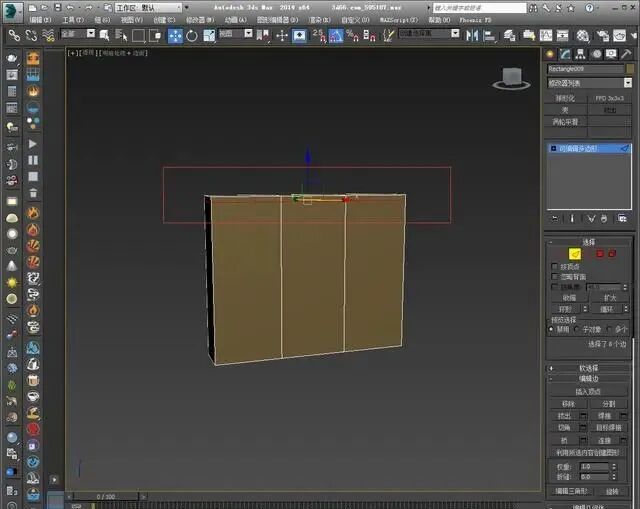The height and width of the screenshot is (509, 640).
Task: Click the Configure Modifier Sets icon
Action: [622, 219]
